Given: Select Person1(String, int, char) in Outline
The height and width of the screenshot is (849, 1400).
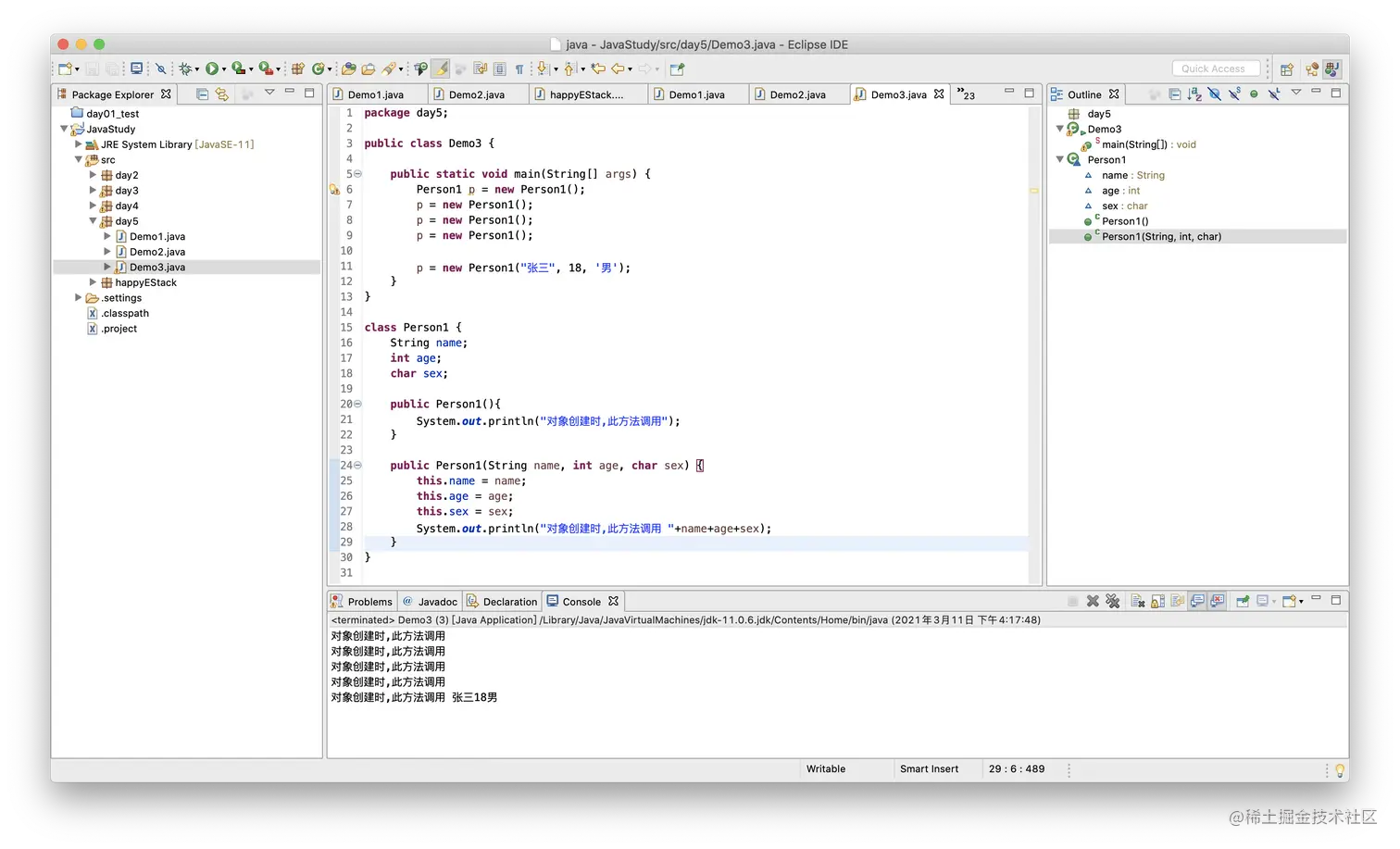Looking at the screenshot, I should (x=1161, y=236).
